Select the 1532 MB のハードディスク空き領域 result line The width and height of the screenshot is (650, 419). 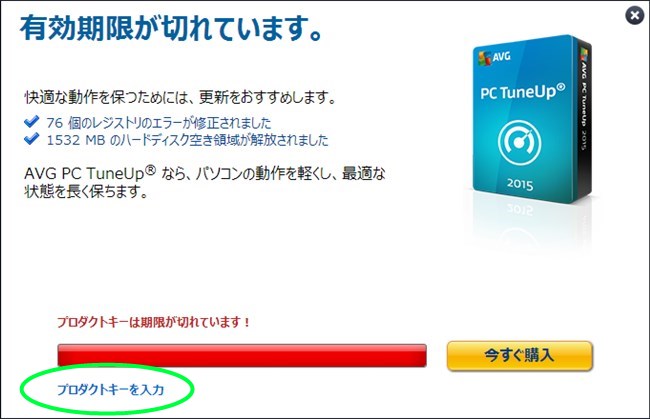coord(187,140)
